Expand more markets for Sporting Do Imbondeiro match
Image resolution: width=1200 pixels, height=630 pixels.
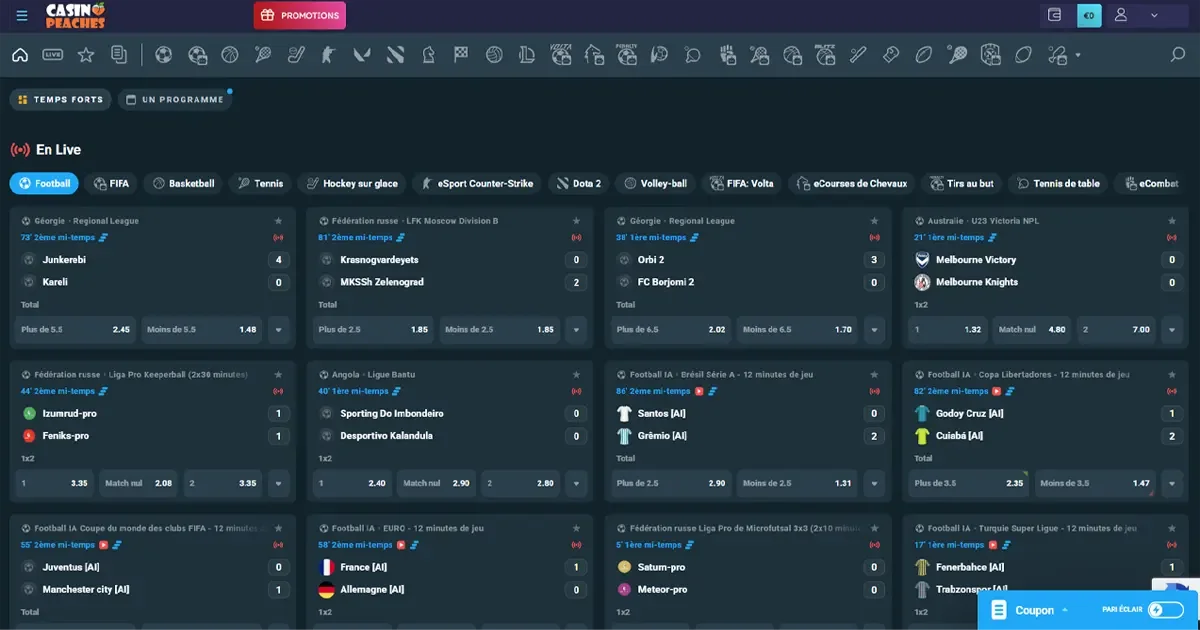(x=576, y=483)
